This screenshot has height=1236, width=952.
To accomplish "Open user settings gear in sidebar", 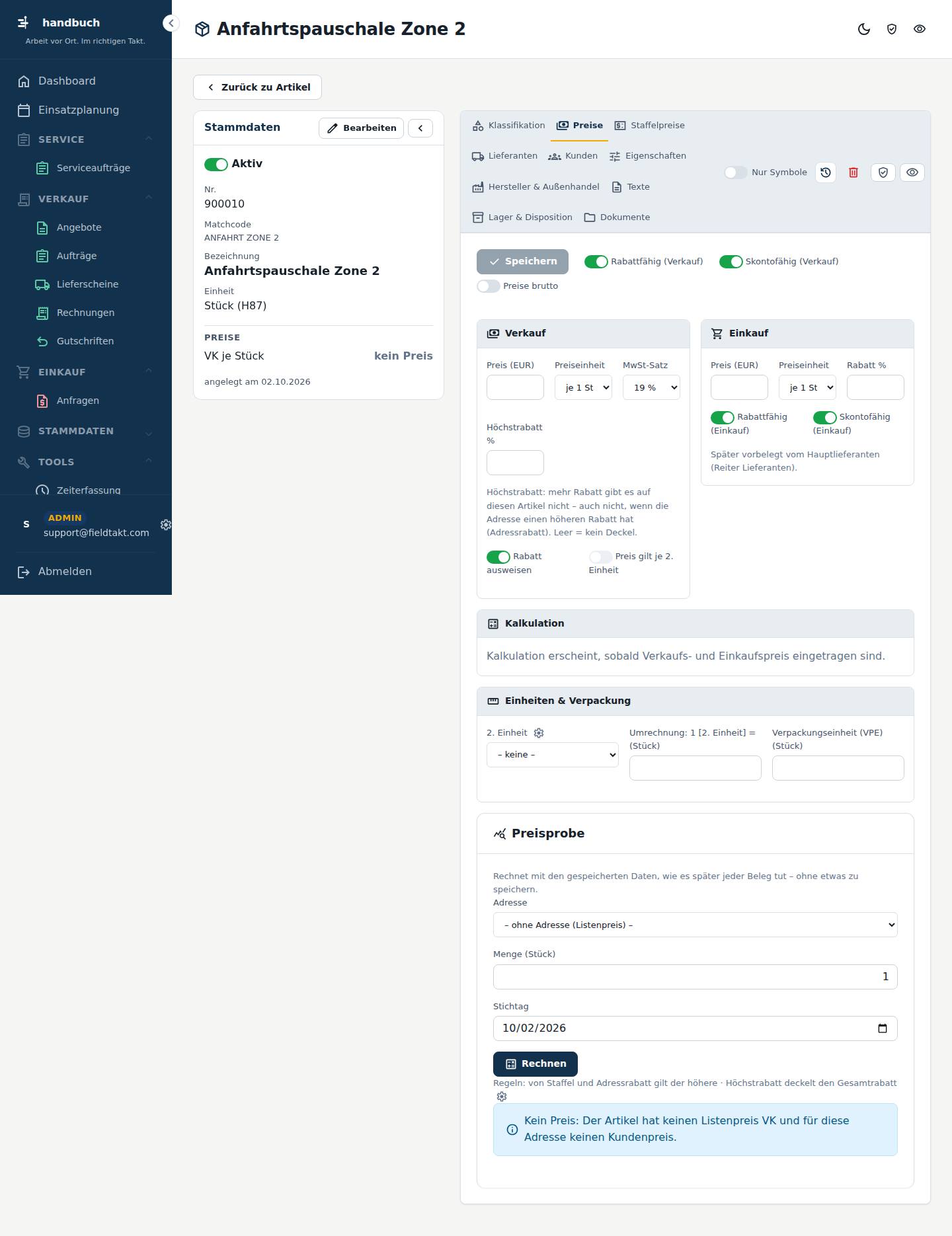I will pyautogui.click(x=166, y=525).
